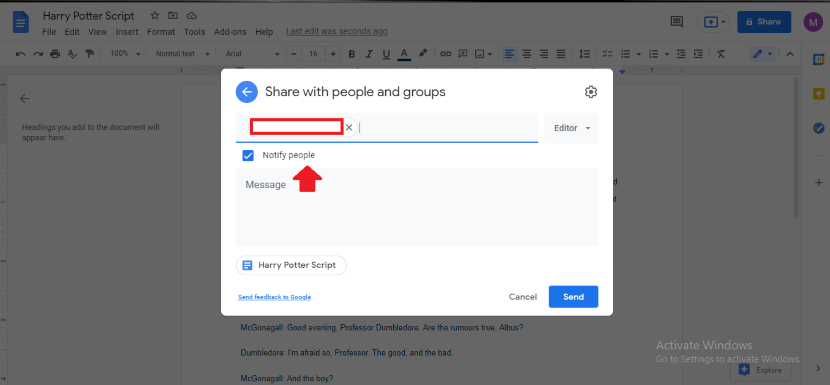The height and width of the screenshot is (385, 830).
Task: View cloud save document status icon
Action: click(x=192, y=15)
